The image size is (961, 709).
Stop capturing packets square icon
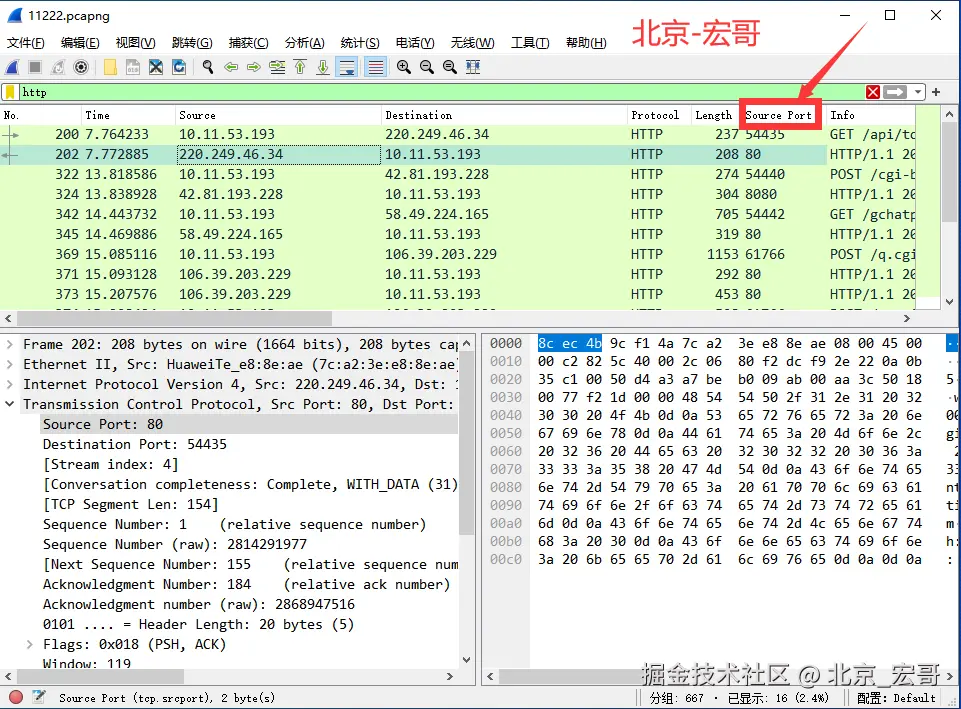click(x=35, y=67)
